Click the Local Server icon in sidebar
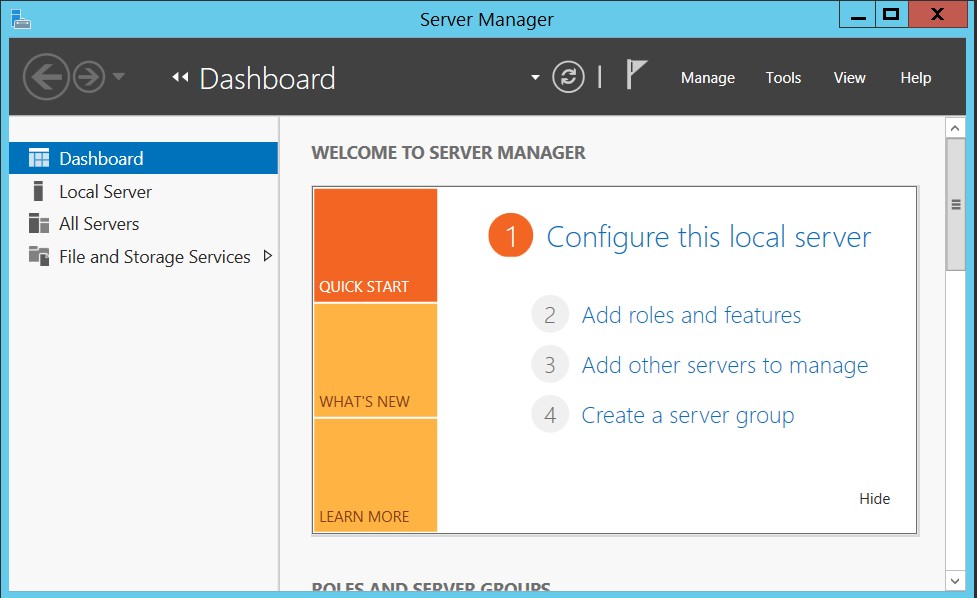This screenshot has height=598, width=977. pyautogui.click(x=38, y=191)
